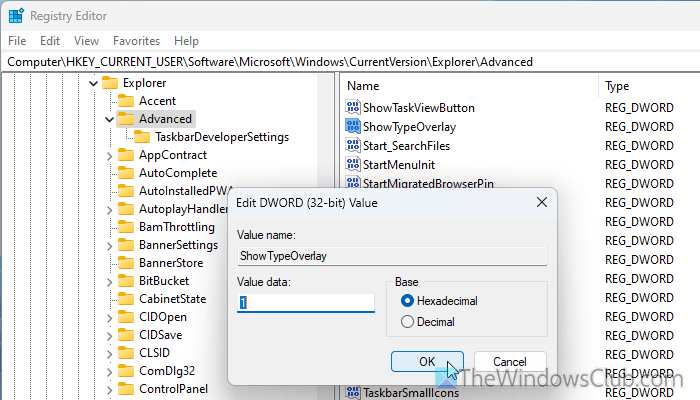Close the Edit DWORD dialog with X

click(x=542, y=203)
